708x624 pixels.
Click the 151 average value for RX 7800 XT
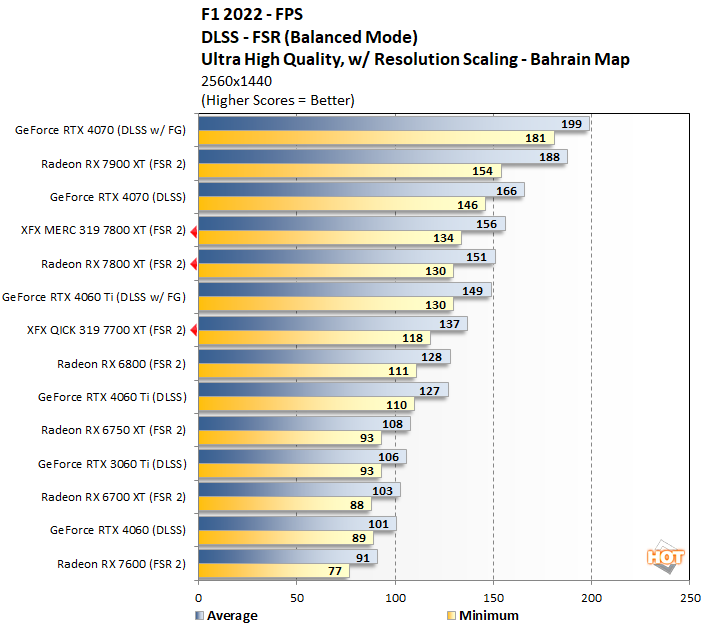click(x=476, y=257)
